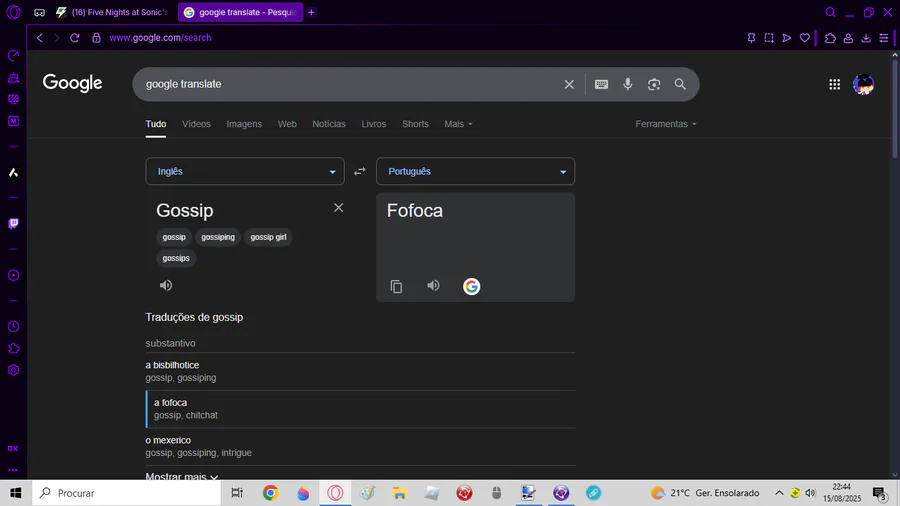Reload the page with refresh icon

click(x=75, y=38)
